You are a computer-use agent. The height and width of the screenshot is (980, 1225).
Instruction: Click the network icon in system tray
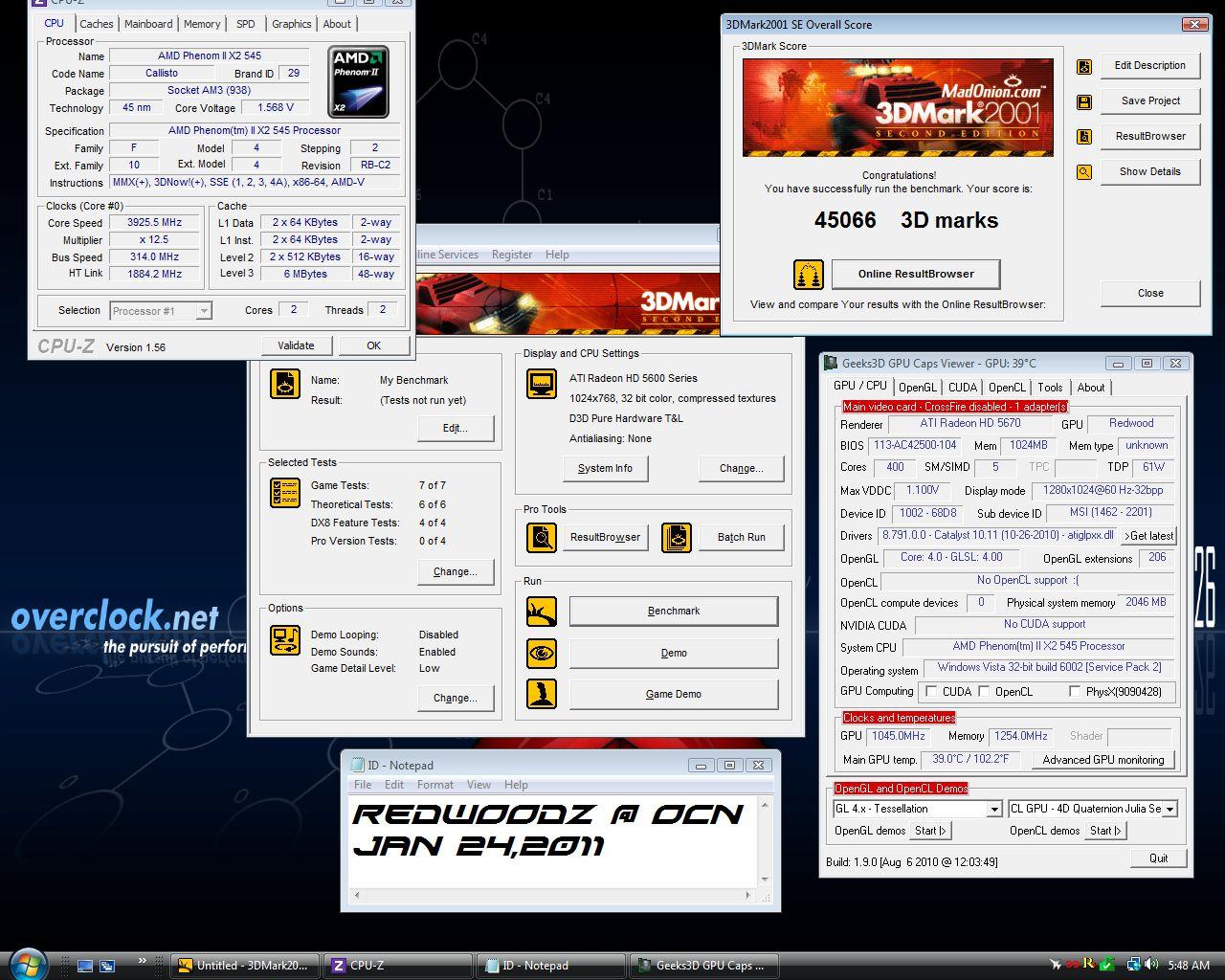pyautogui.click(x=1133, y=965)
